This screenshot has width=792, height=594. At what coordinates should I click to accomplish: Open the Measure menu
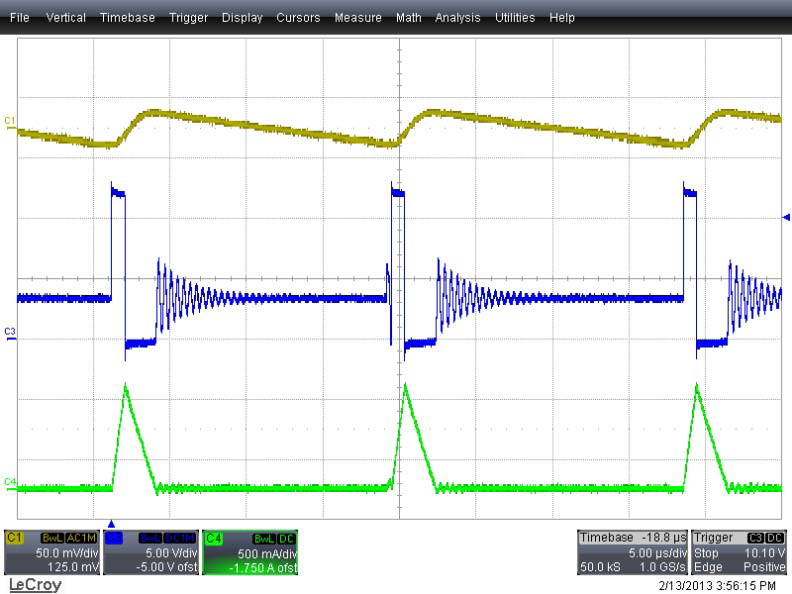pos(358,18)
